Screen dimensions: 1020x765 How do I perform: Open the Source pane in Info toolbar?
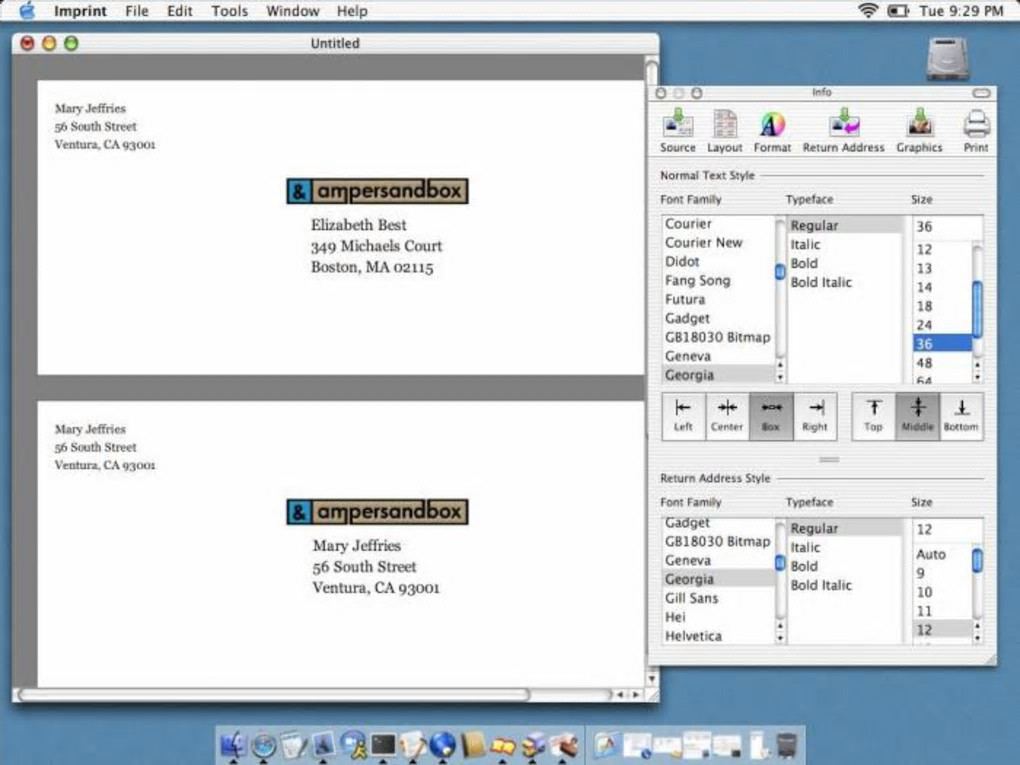[677, 131]
